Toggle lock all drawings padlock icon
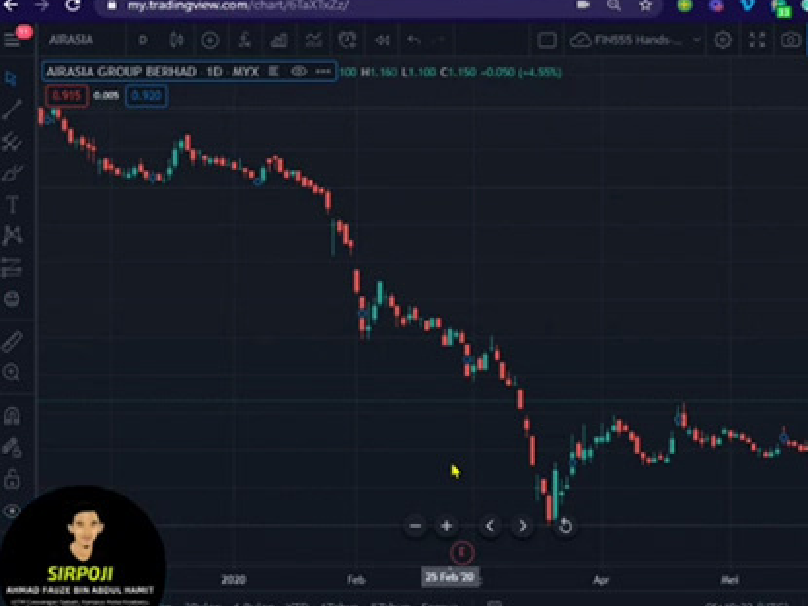The width and height of the screenshot is (808, 606). [x=11, y=479]
